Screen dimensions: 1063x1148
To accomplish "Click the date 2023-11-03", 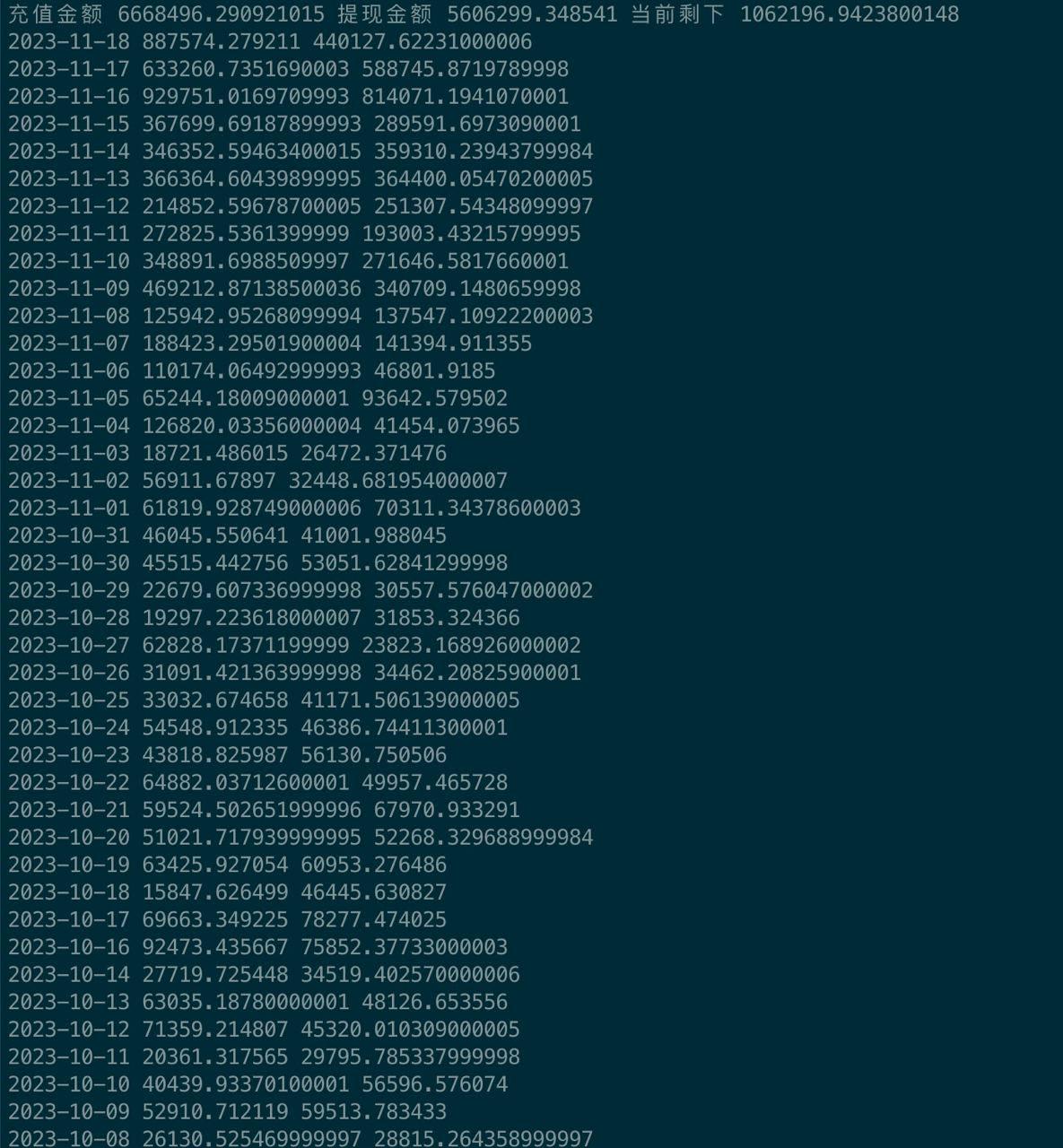I will click(69, 454).
